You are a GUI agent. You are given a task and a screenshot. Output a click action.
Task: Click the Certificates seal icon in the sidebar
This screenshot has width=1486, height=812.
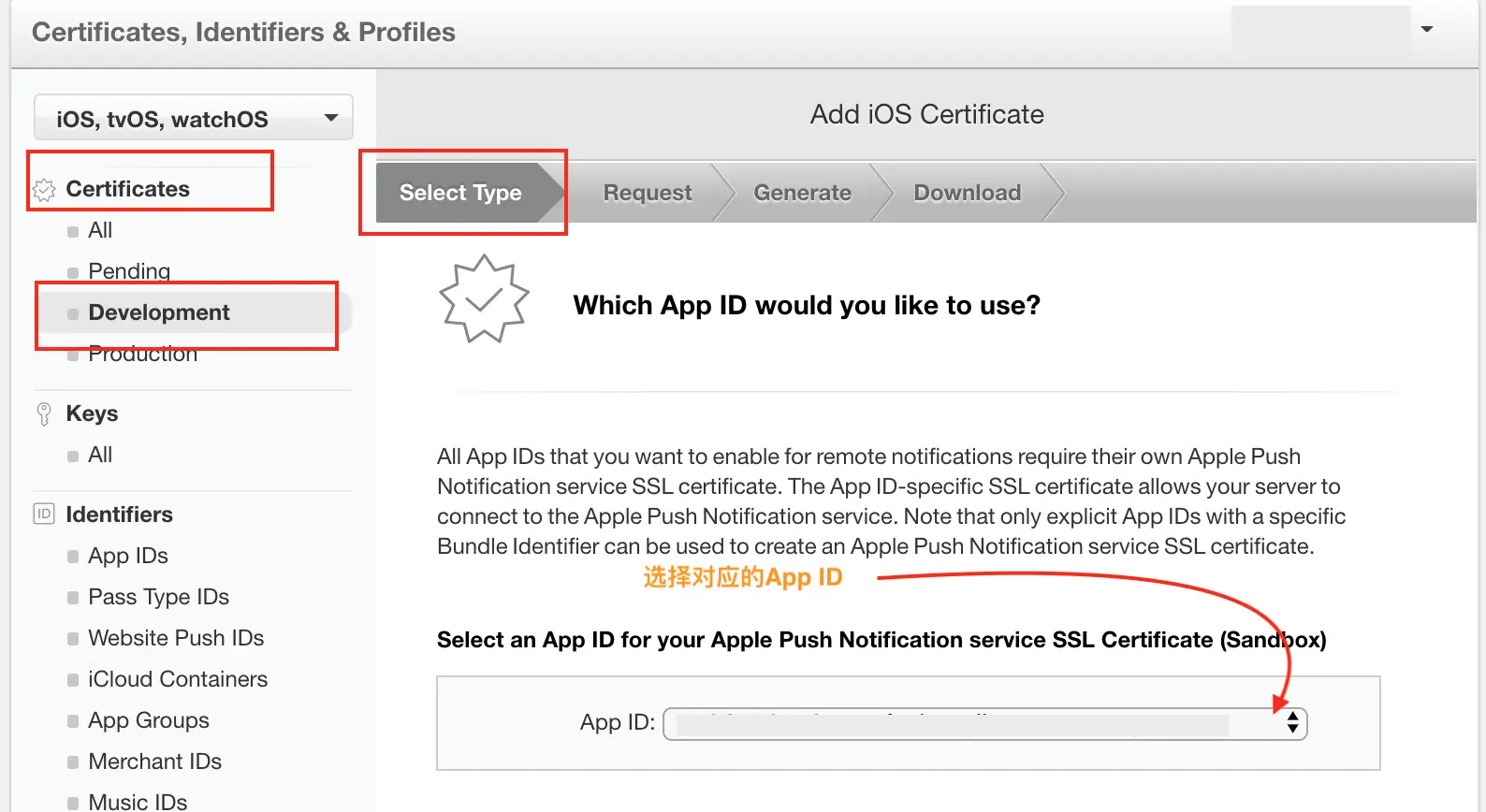(x=44, y=190)
